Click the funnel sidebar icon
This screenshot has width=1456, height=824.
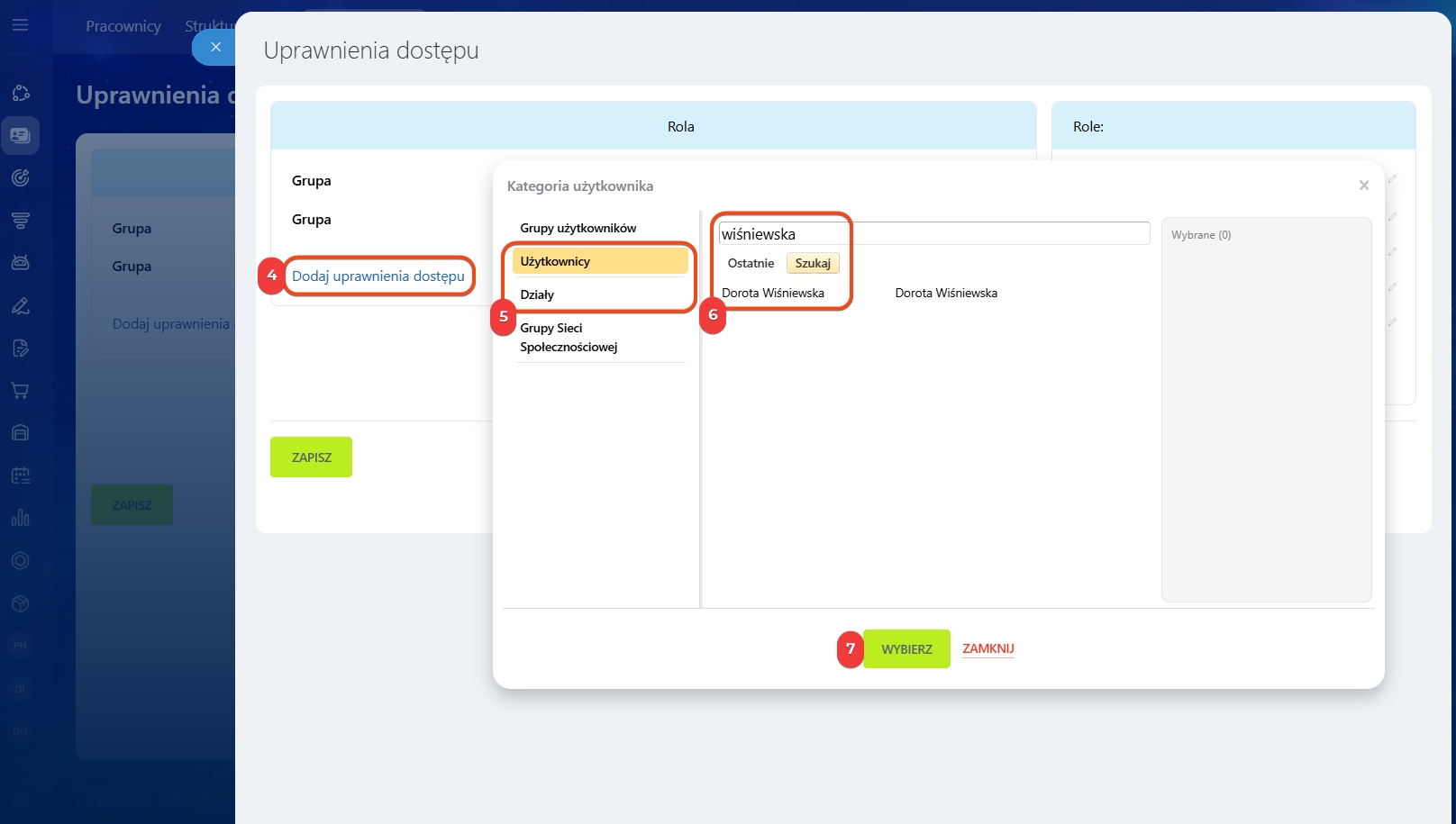tap(20, 220)
